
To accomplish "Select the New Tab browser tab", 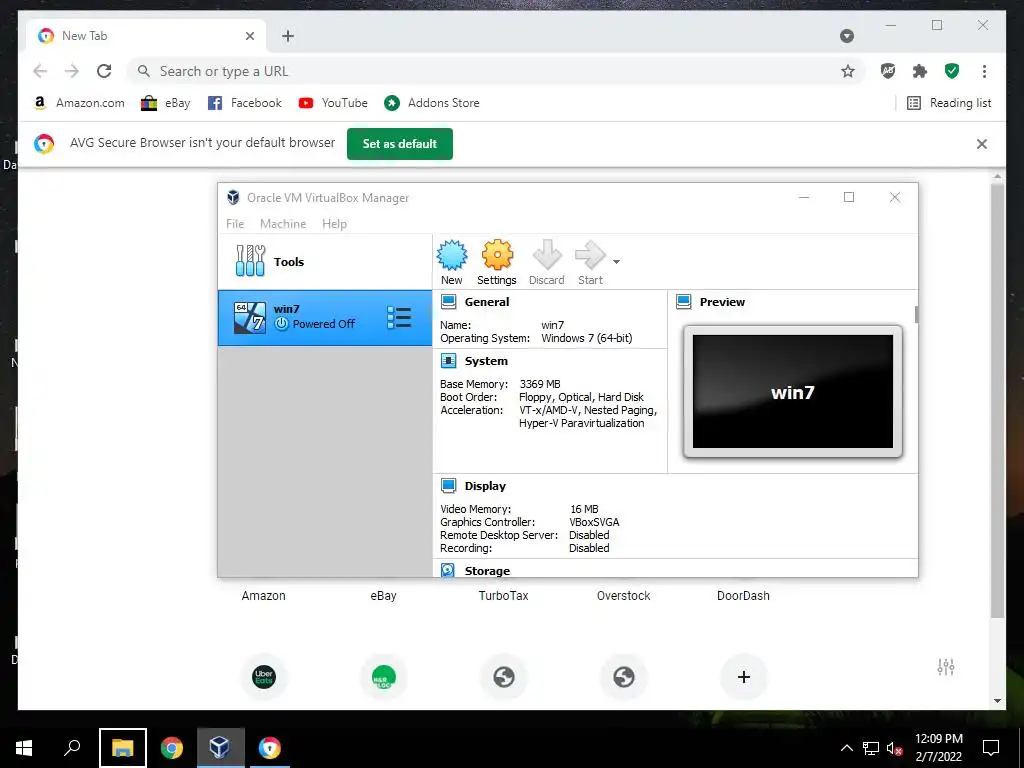I will [x=146, y=36].
